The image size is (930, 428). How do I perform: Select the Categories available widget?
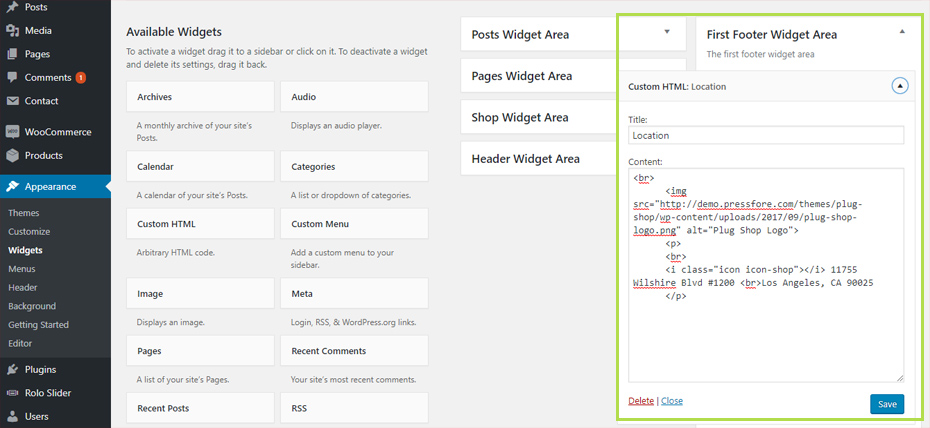coord(354,167)
